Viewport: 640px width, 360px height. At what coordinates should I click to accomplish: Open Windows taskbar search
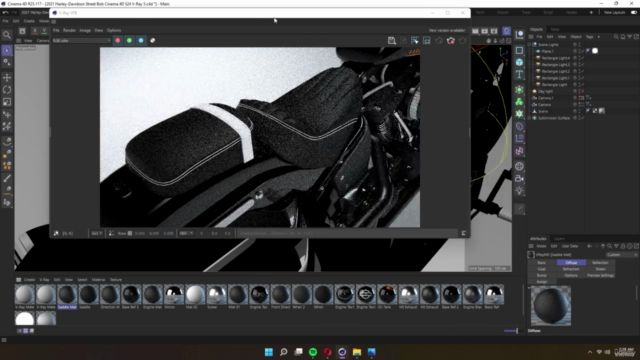point(283,352)
